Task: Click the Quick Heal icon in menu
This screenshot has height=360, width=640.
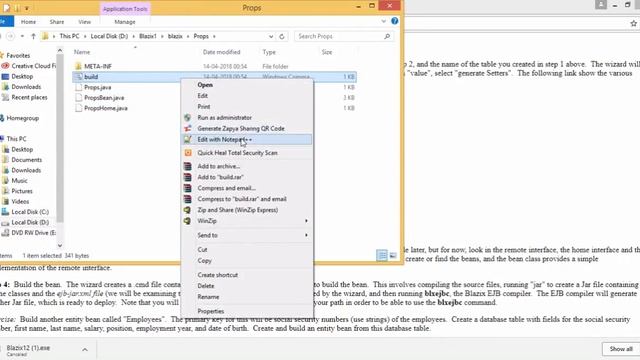Action: click(x=188, y=153)
